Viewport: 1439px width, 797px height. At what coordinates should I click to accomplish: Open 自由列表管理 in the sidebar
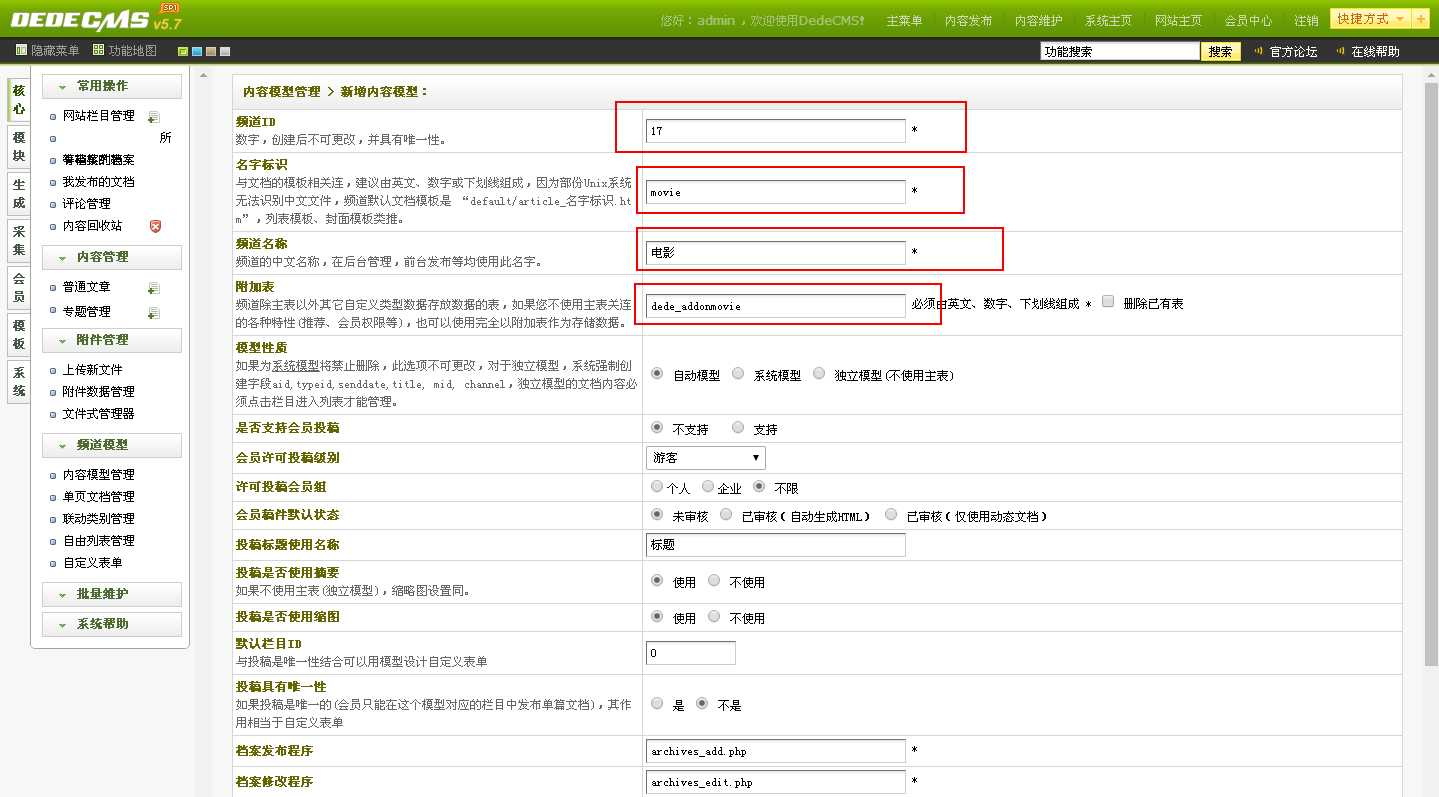point(98,541)
